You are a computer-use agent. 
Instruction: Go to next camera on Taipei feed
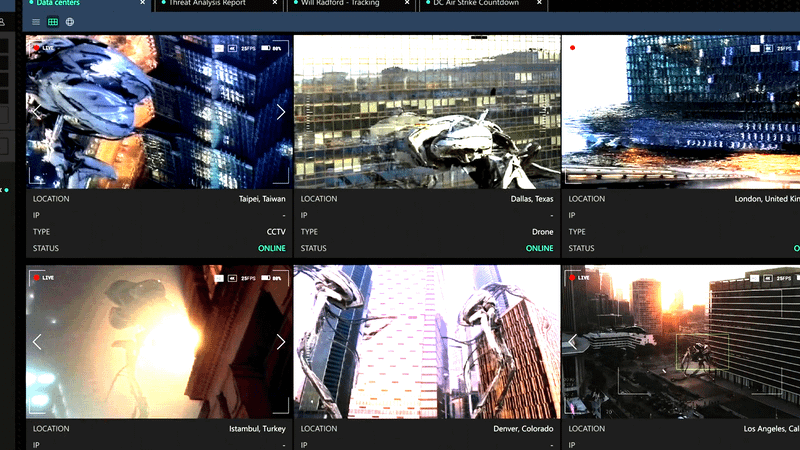[281, 112]
